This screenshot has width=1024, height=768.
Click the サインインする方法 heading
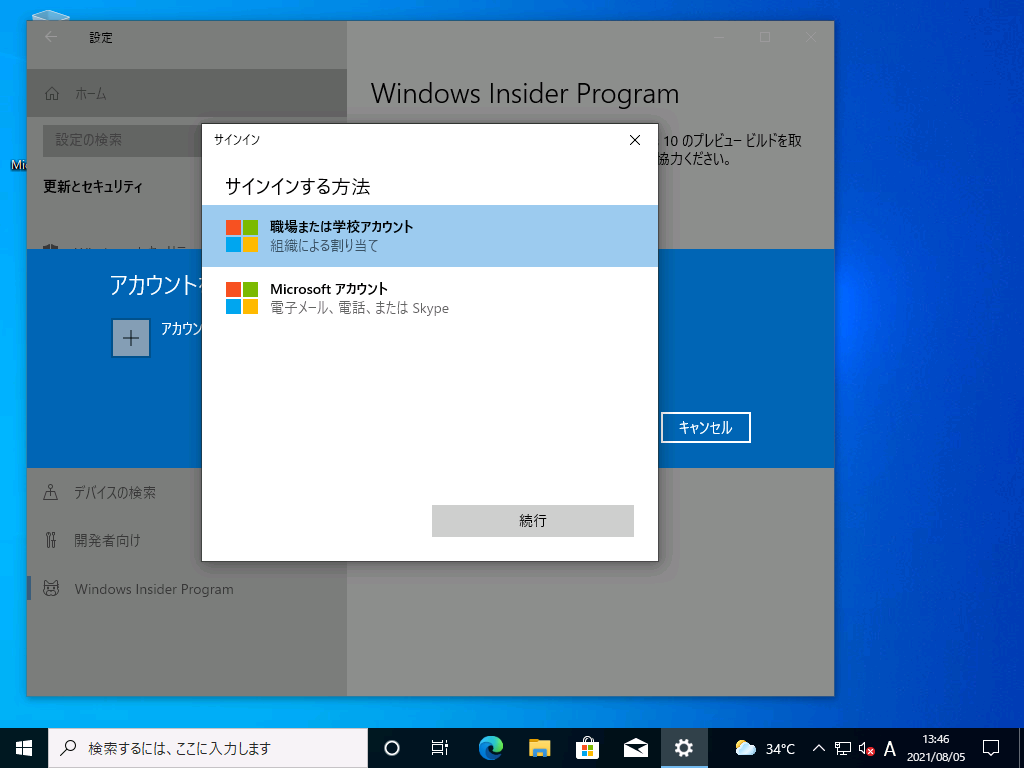(298, 187)
